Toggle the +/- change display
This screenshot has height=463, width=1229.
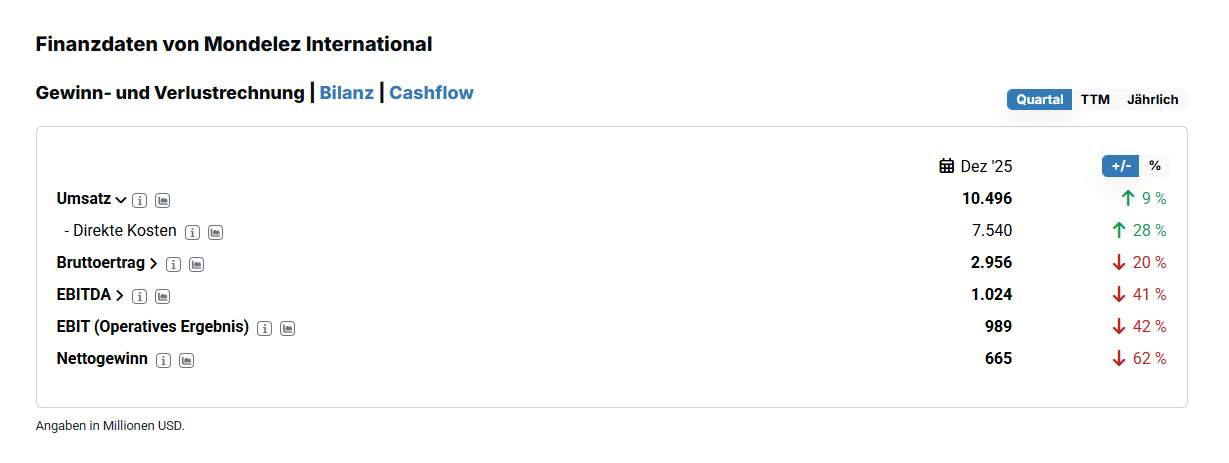click(x=1121, y=166)
